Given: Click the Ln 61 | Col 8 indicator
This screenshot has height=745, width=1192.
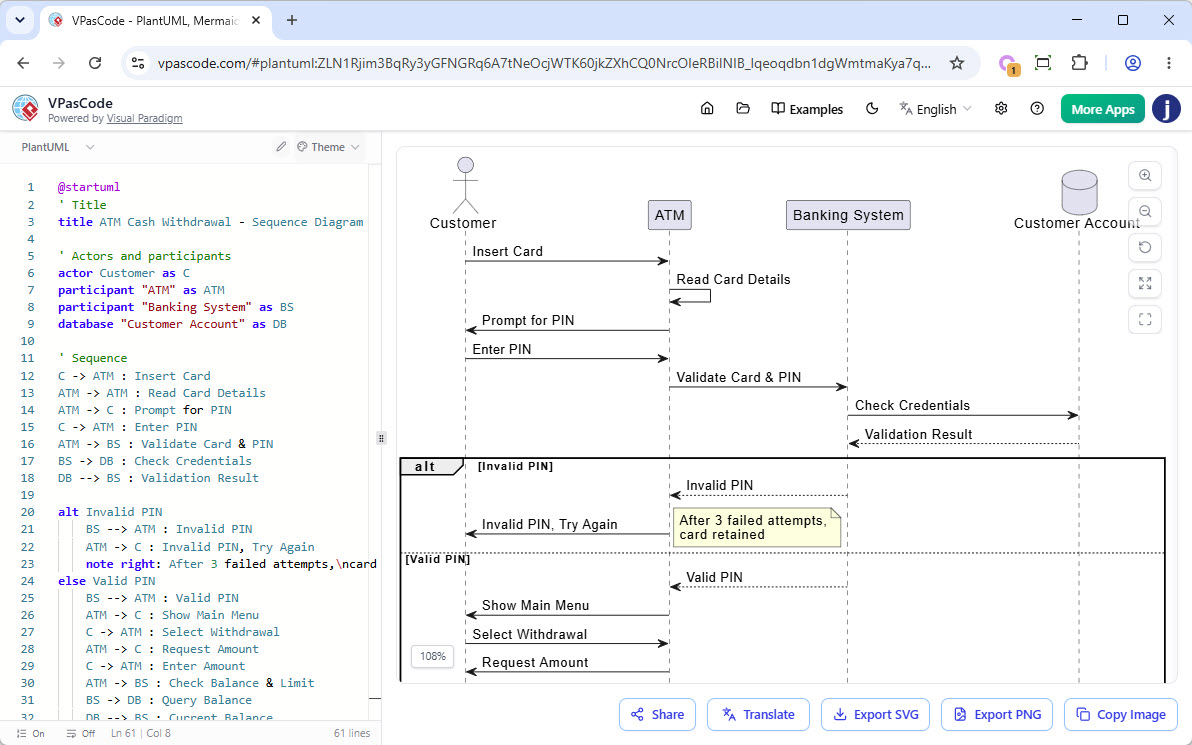Looking at the screenshot, I should 141,734.
